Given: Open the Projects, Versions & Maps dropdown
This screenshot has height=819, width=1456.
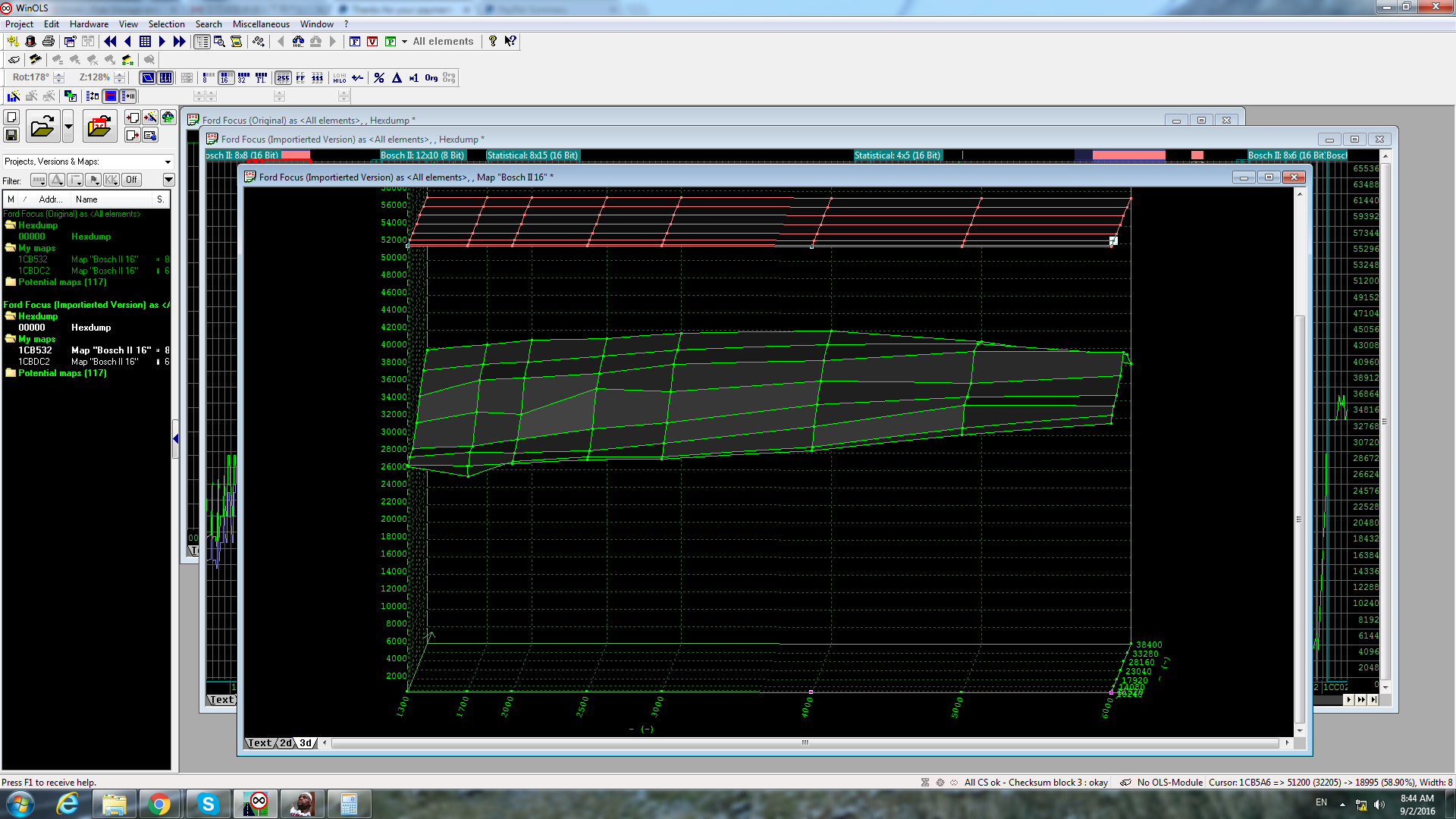Looking at the screenshot, I should tap(168, 162).
